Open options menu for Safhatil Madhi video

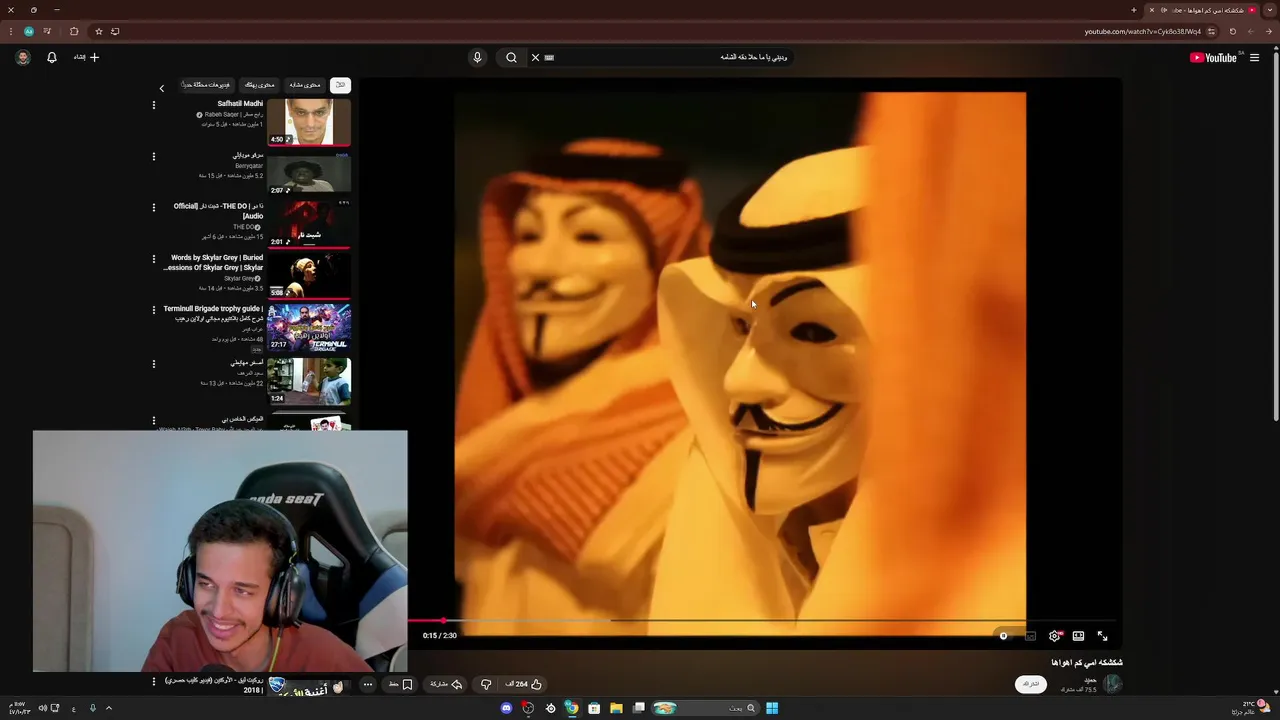154,105
